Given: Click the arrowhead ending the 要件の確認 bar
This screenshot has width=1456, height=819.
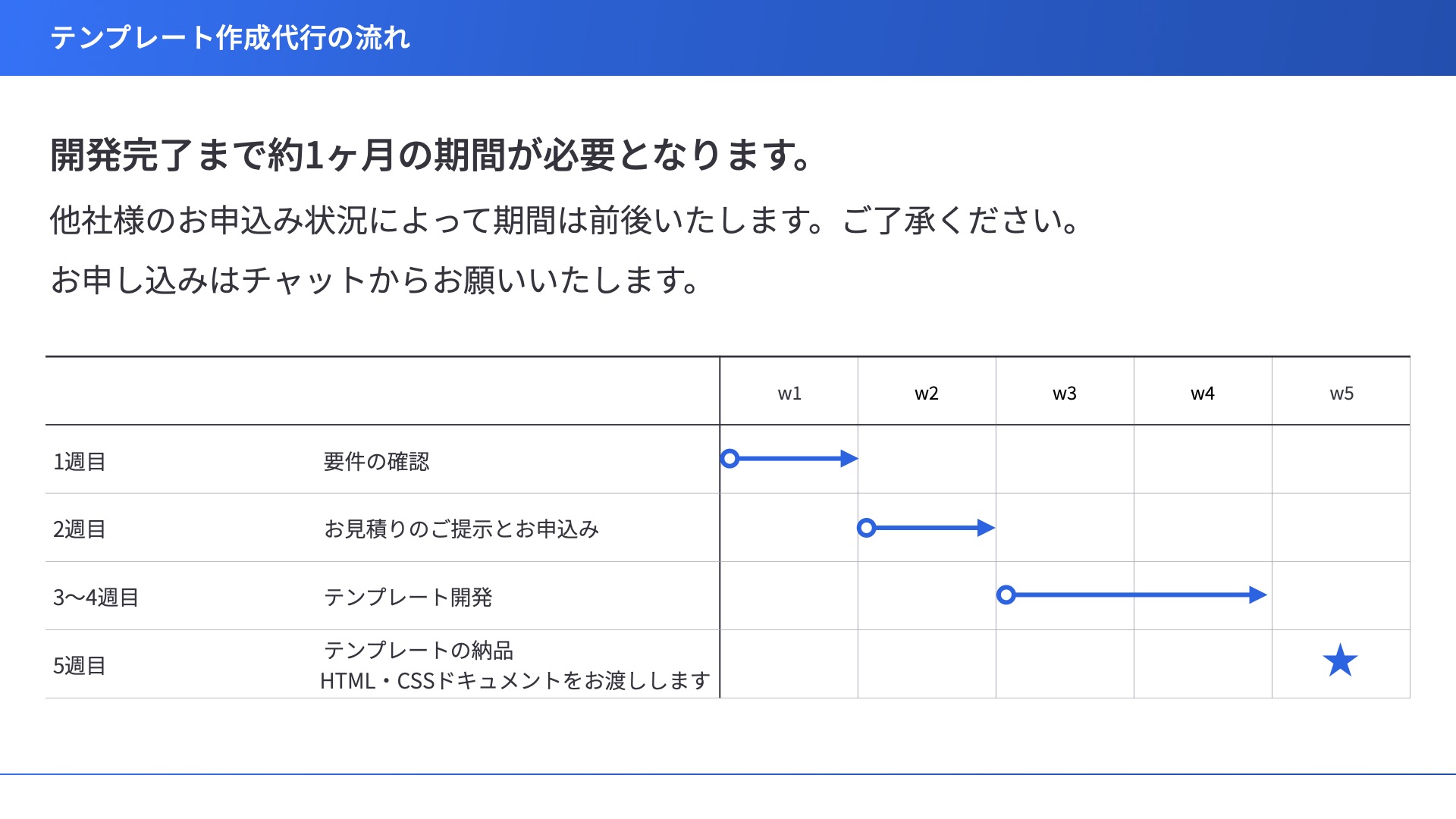Looking at the screenshot, I should [849, 459].
